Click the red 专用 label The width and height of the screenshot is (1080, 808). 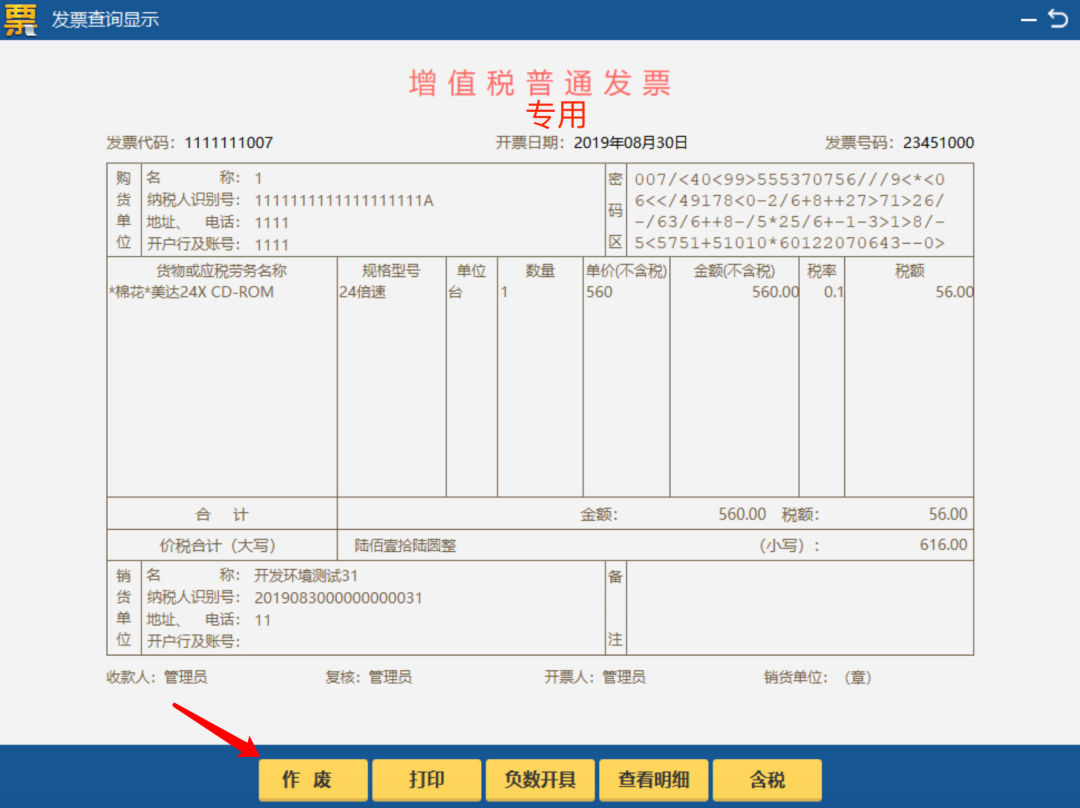[556, 114]
